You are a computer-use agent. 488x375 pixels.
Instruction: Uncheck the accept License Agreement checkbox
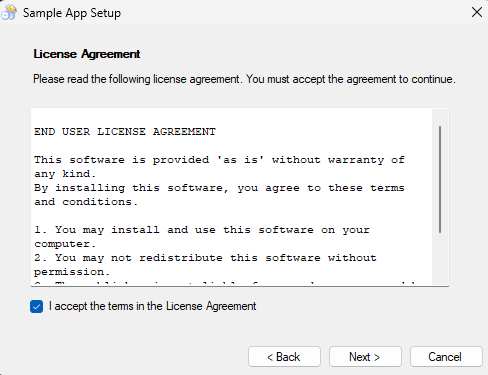click(x=36, y=306)
